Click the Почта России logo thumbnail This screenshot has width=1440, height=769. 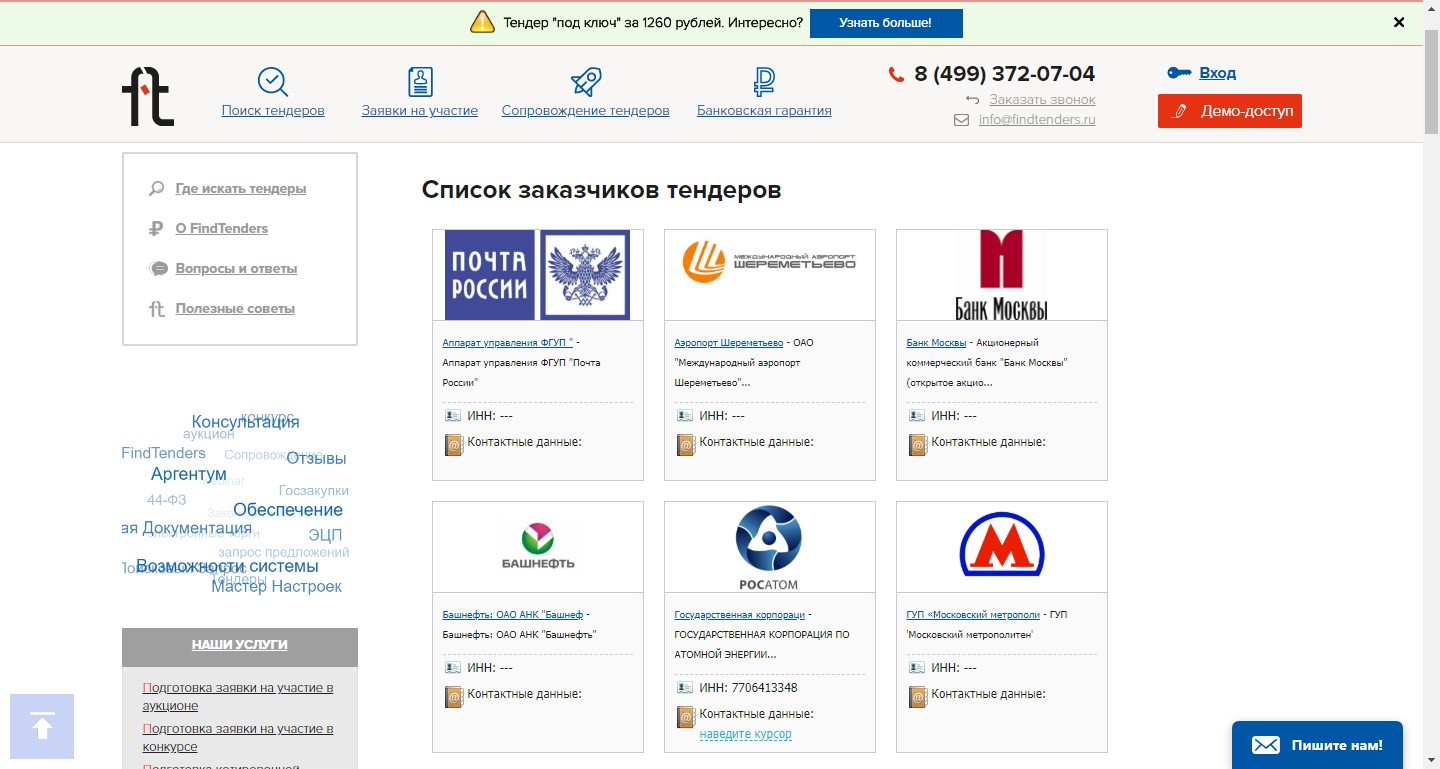pyautogui.click(x=538, y=275)
